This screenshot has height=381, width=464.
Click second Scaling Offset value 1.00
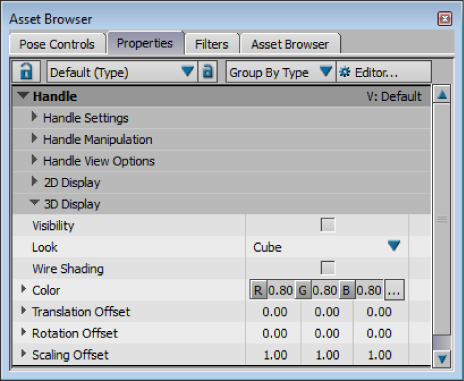point(327,355)
